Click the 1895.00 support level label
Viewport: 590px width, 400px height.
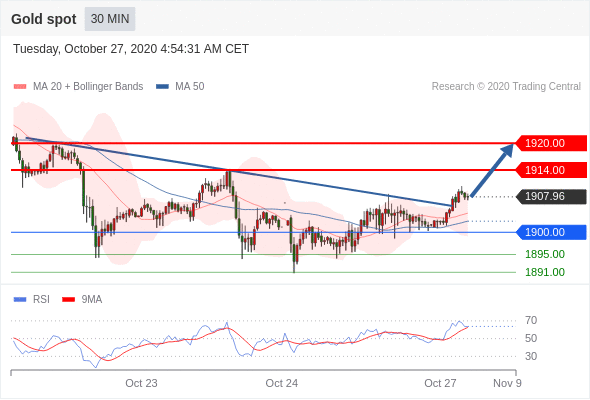pyautogui.click(x=545, y=254)
